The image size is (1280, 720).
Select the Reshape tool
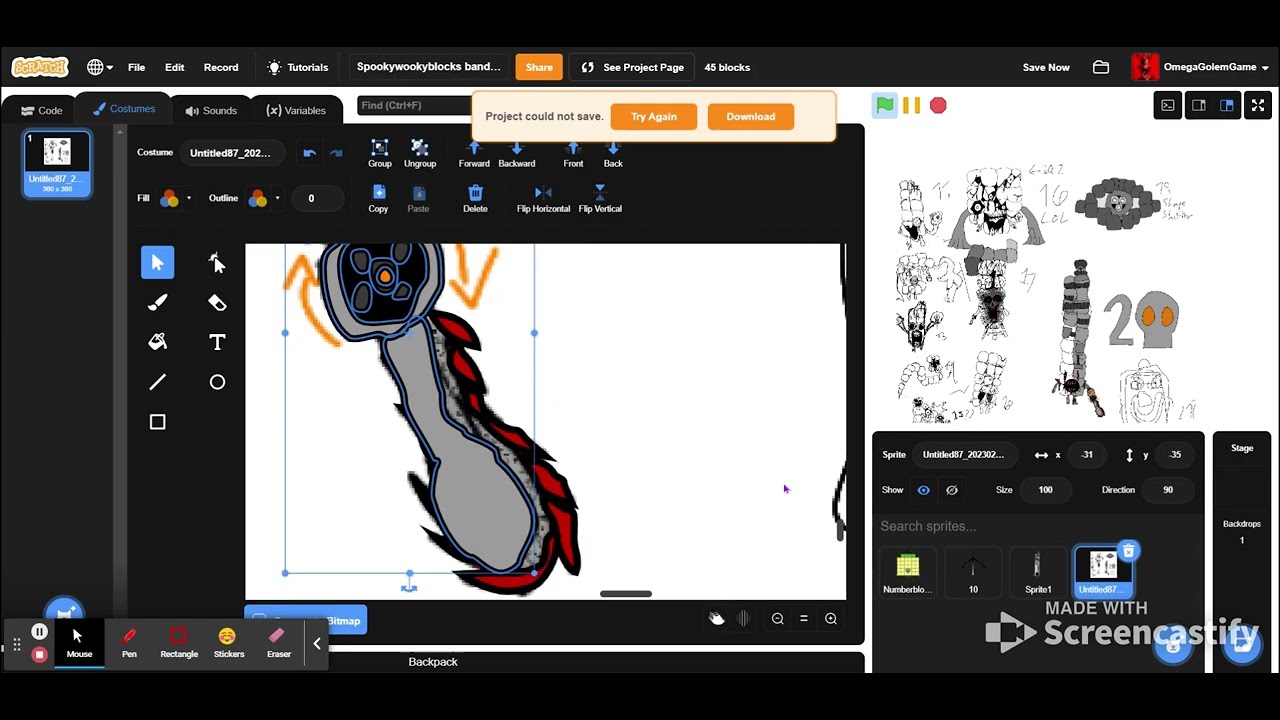[x=217, y=262]
